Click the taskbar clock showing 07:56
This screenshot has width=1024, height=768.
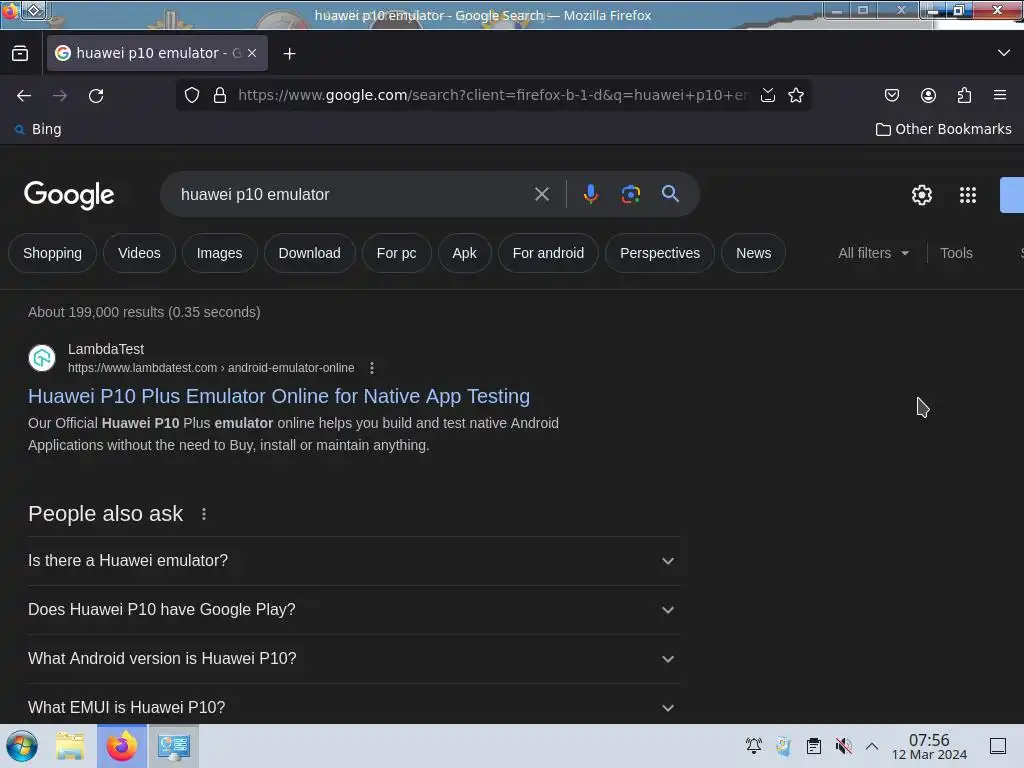click(x=929, y=747)
